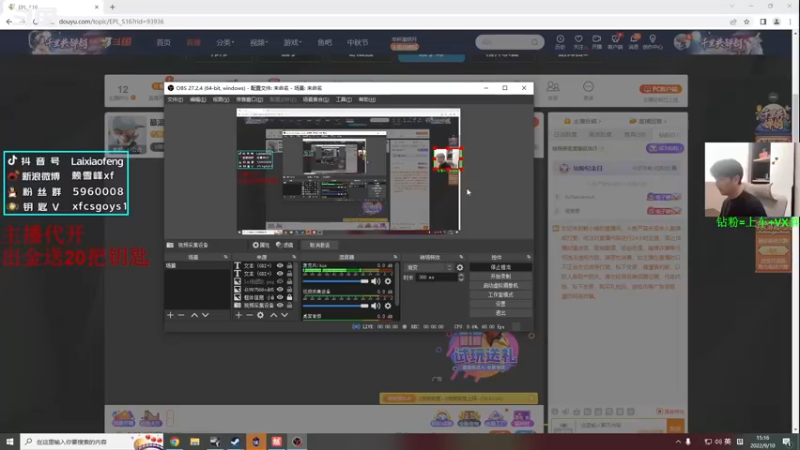Image resolution: width=800 pixels, height=450 pixels.
Task: Open Douyu 消息 messages bell icon
Action: point(634,39)
